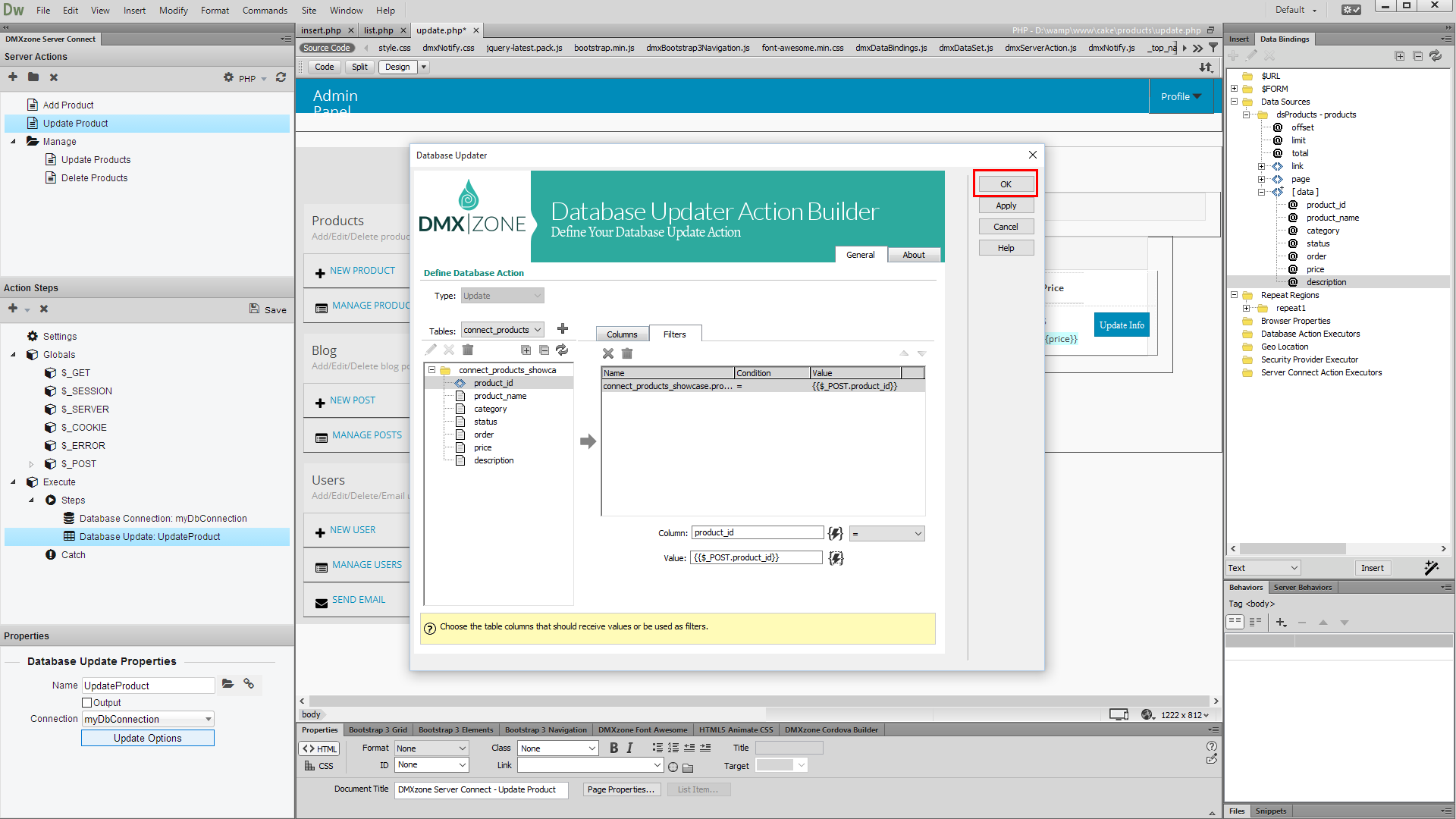This screenshot has width=1456, height=819.
Task: Click the Column input field product_id
Action: [x=758, y=532]
